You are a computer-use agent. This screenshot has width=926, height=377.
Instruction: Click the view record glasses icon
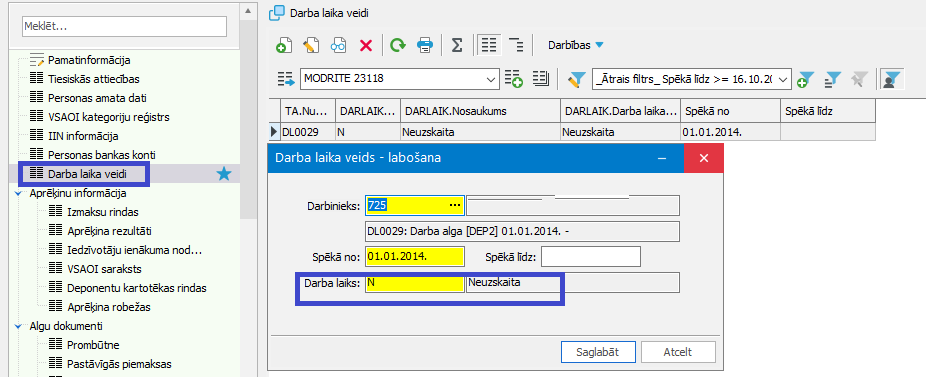[x=338, y=46]
